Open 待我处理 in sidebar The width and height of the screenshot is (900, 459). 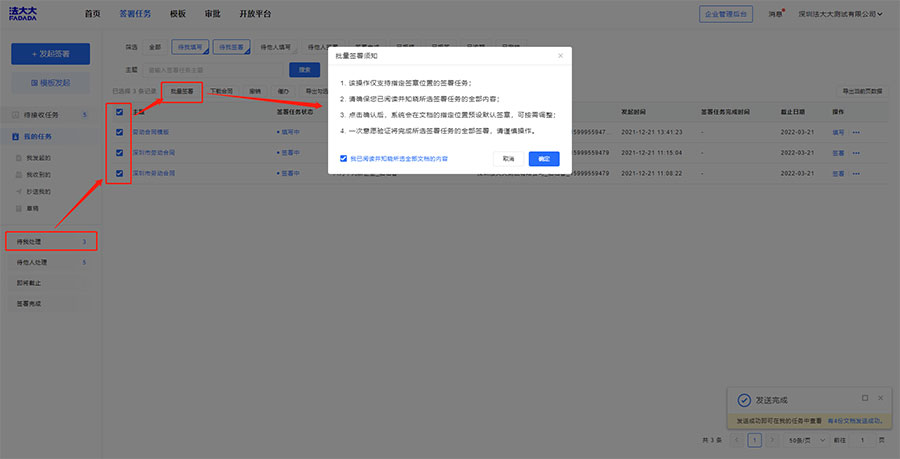point(51,242)
